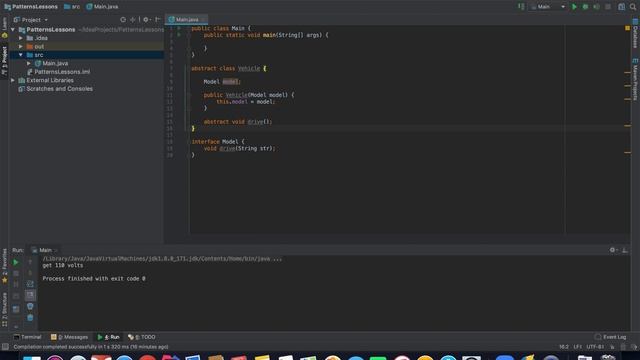Click the LF line separator in status bar

pyautogui.click(x=577, y=347)
